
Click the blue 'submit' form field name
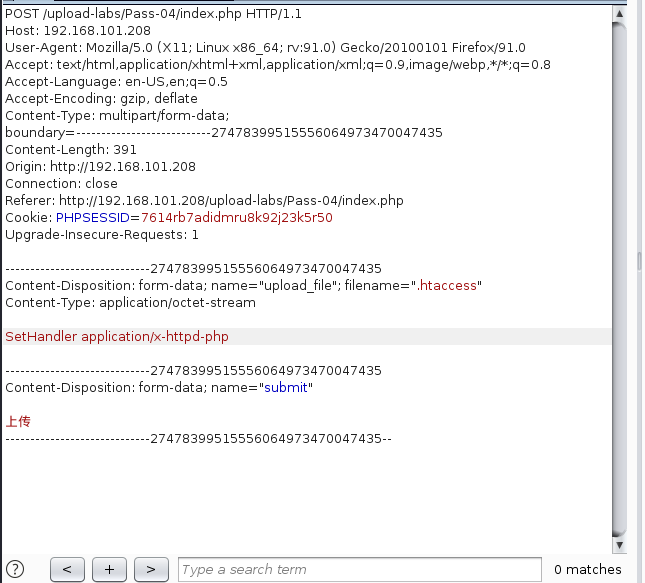pyautogui.click(x=285, y=388)
